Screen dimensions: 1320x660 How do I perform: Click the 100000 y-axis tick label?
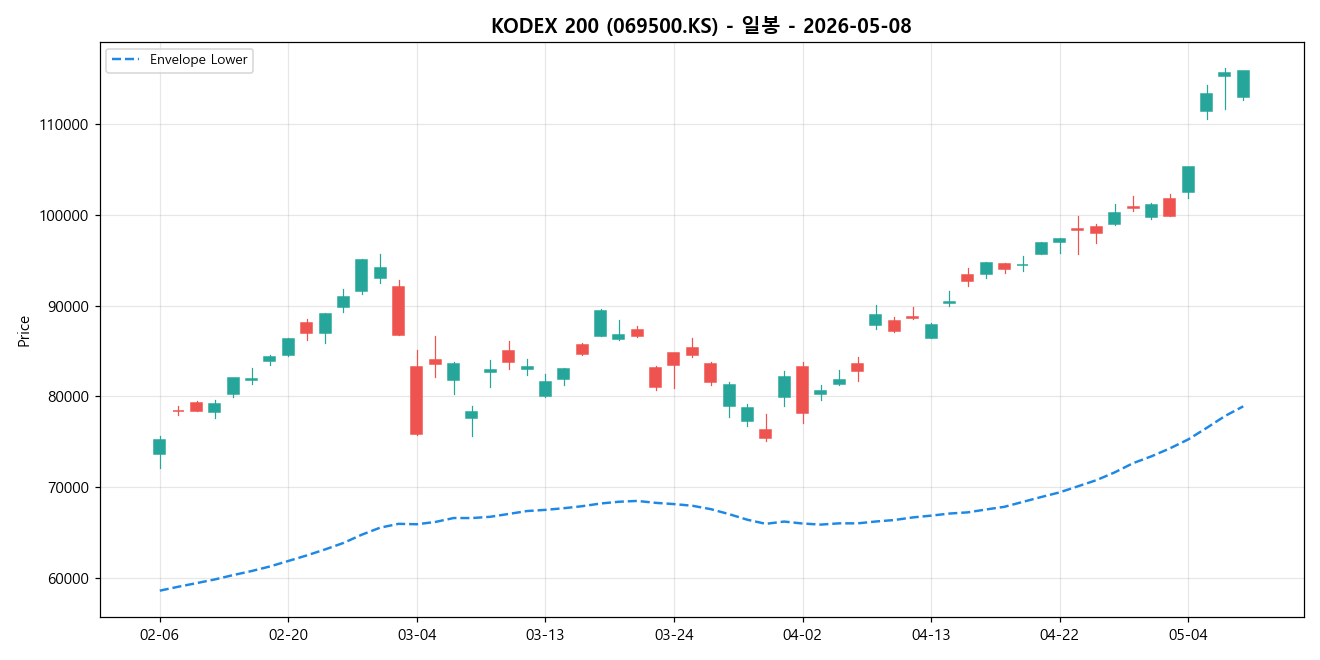[63, 216]
